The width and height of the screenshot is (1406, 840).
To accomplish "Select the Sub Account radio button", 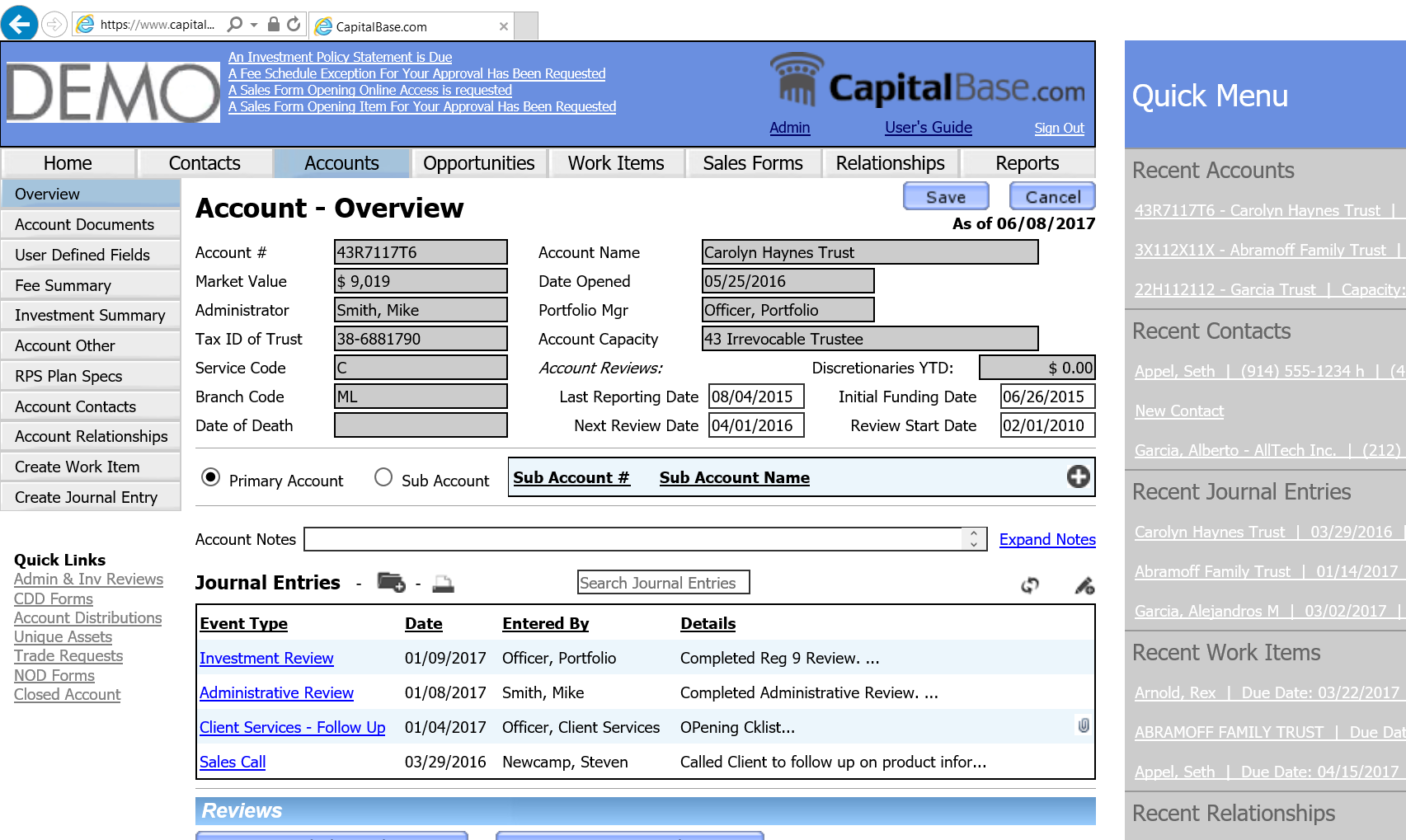I will pos(383,476).
